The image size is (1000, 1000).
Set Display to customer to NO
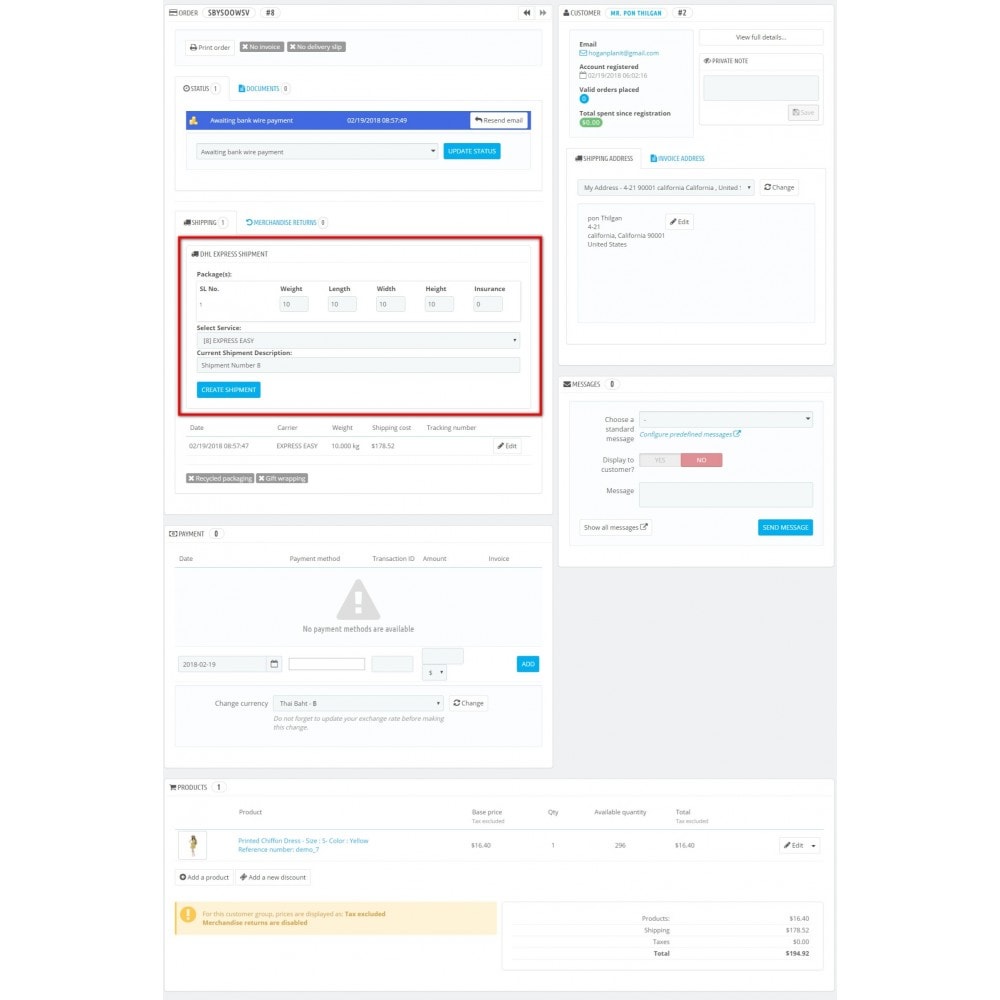(x=701, y=460)
